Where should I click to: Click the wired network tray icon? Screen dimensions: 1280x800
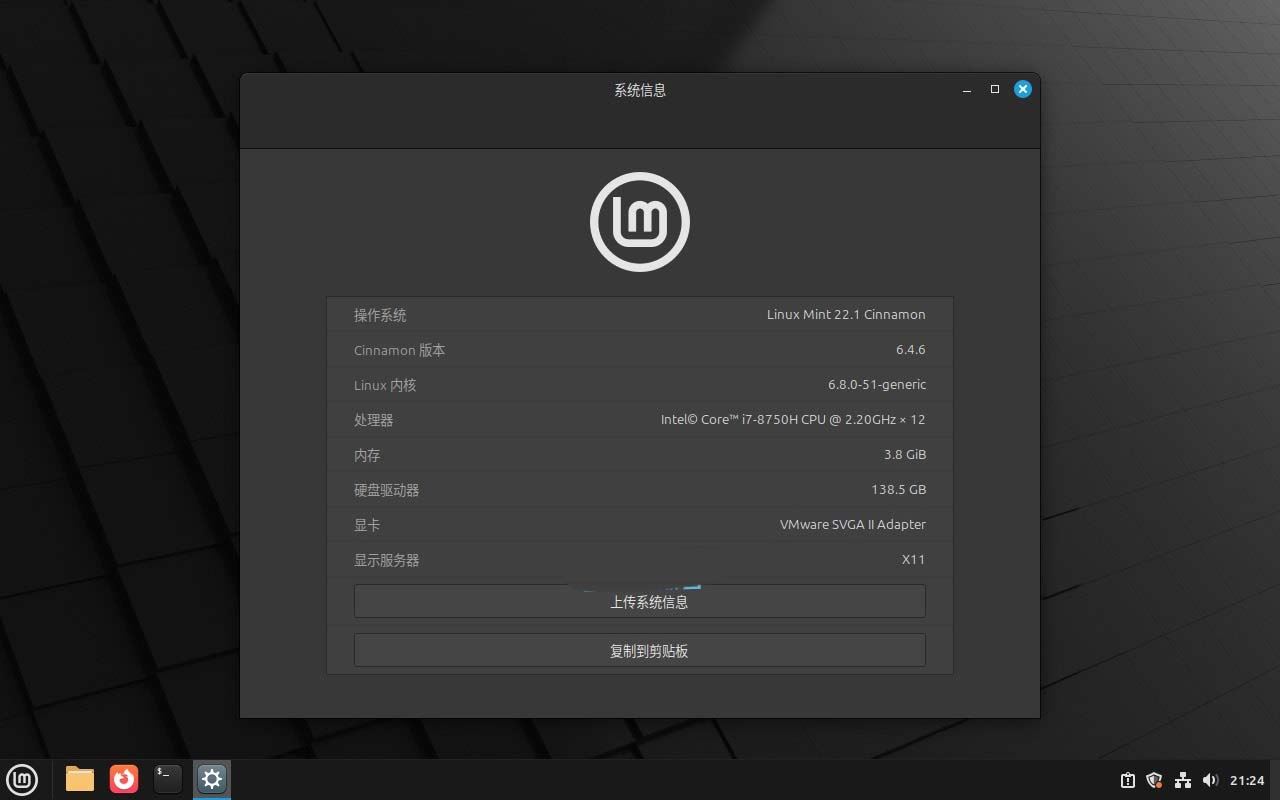[x=1182, y=780]
